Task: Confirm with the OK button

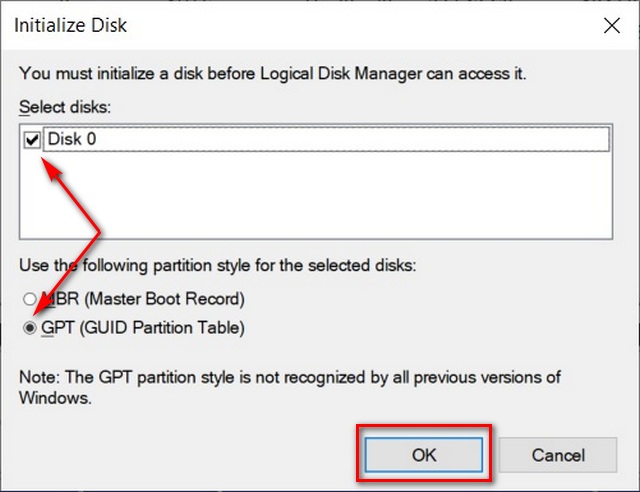Action: pyautogui.click(x=424, y=454)
